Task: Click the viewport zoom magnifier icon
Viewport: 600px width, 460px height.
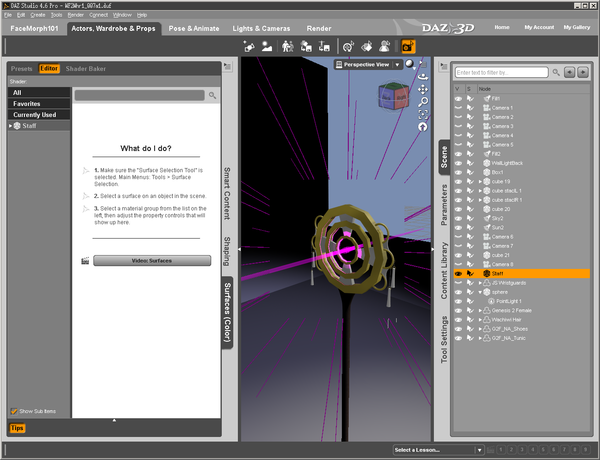Action: pyautogui.click(x=423, y=102)
